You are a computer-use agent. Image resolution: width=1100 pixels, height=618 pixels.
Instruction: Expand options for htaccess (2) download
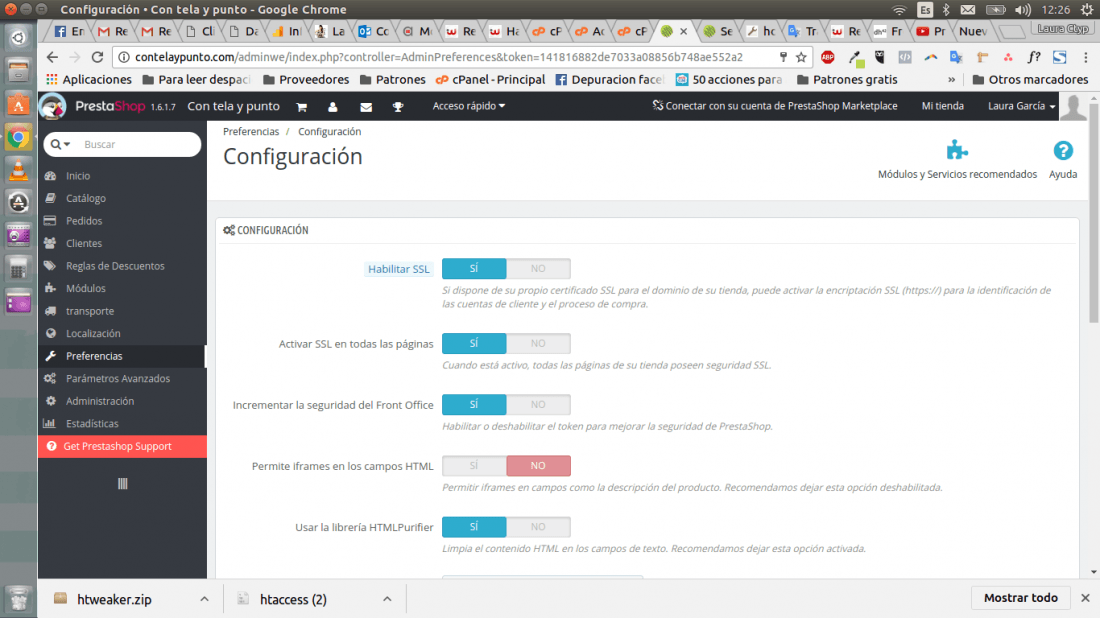pyautogui.click(x=387, y=599)
